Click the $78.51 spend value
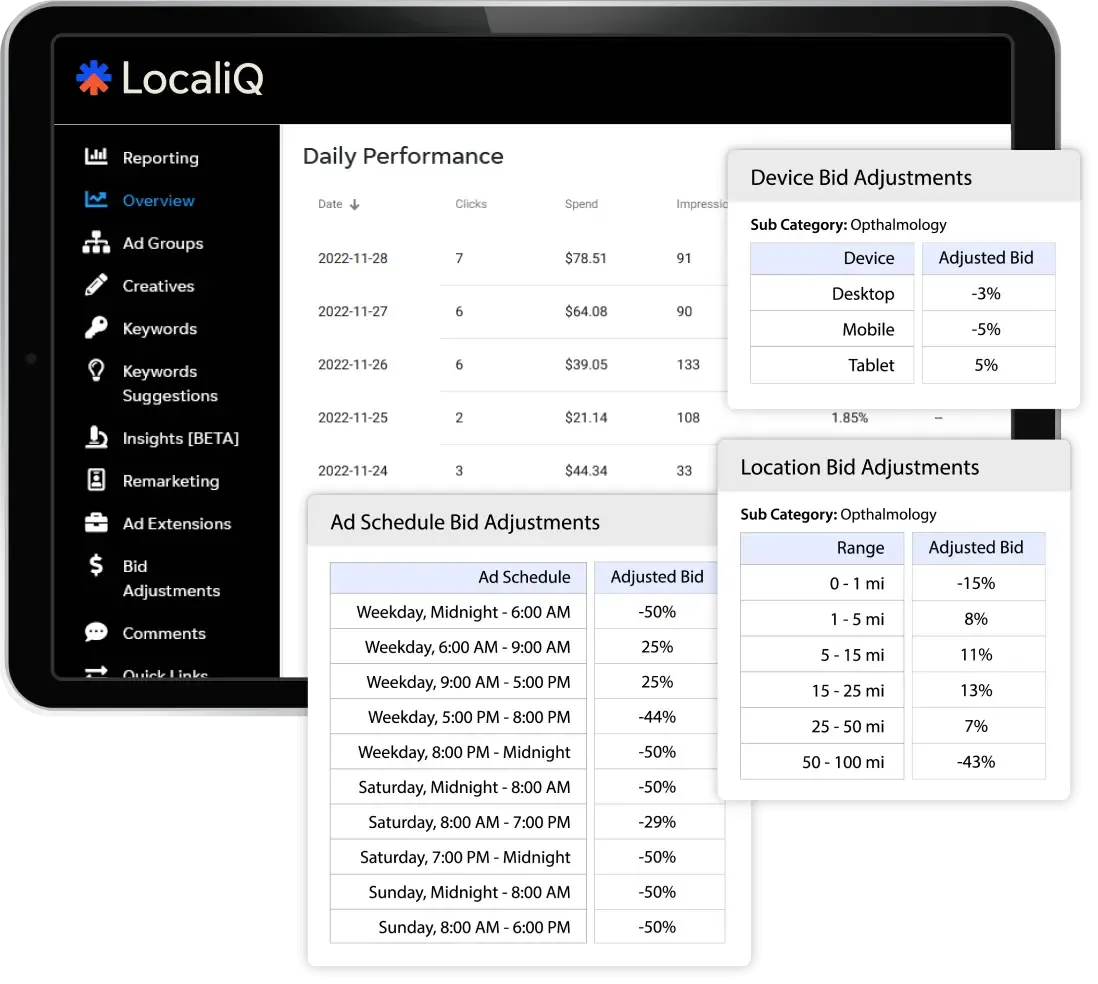Viewport: 1098px width, 984px height. pos(586,258)
